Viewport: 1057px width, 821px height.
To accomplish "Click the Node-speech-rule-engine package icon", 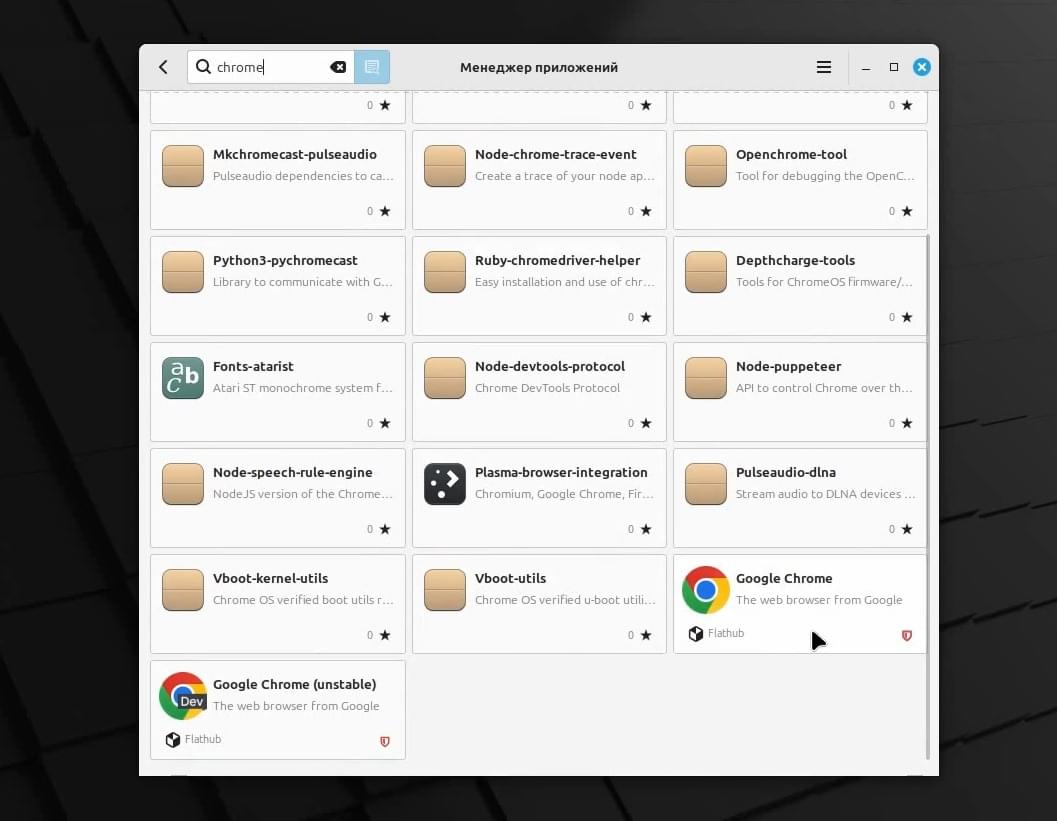I will click(183, 484).
